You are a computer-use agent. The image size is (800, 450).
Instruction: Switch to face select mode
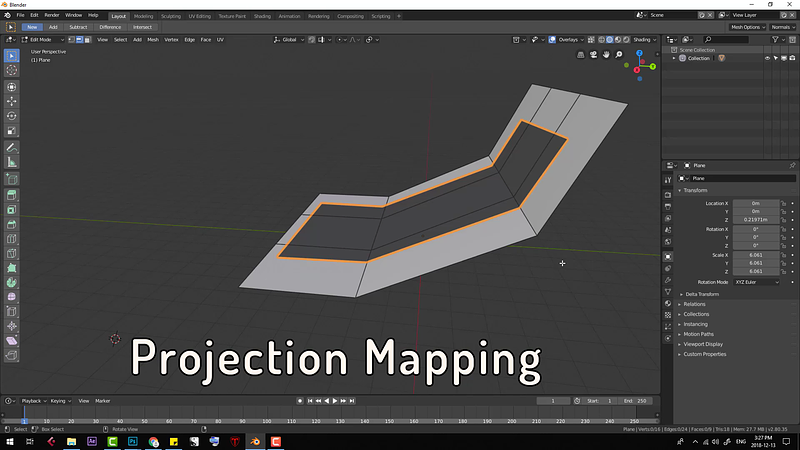(87, 40)
